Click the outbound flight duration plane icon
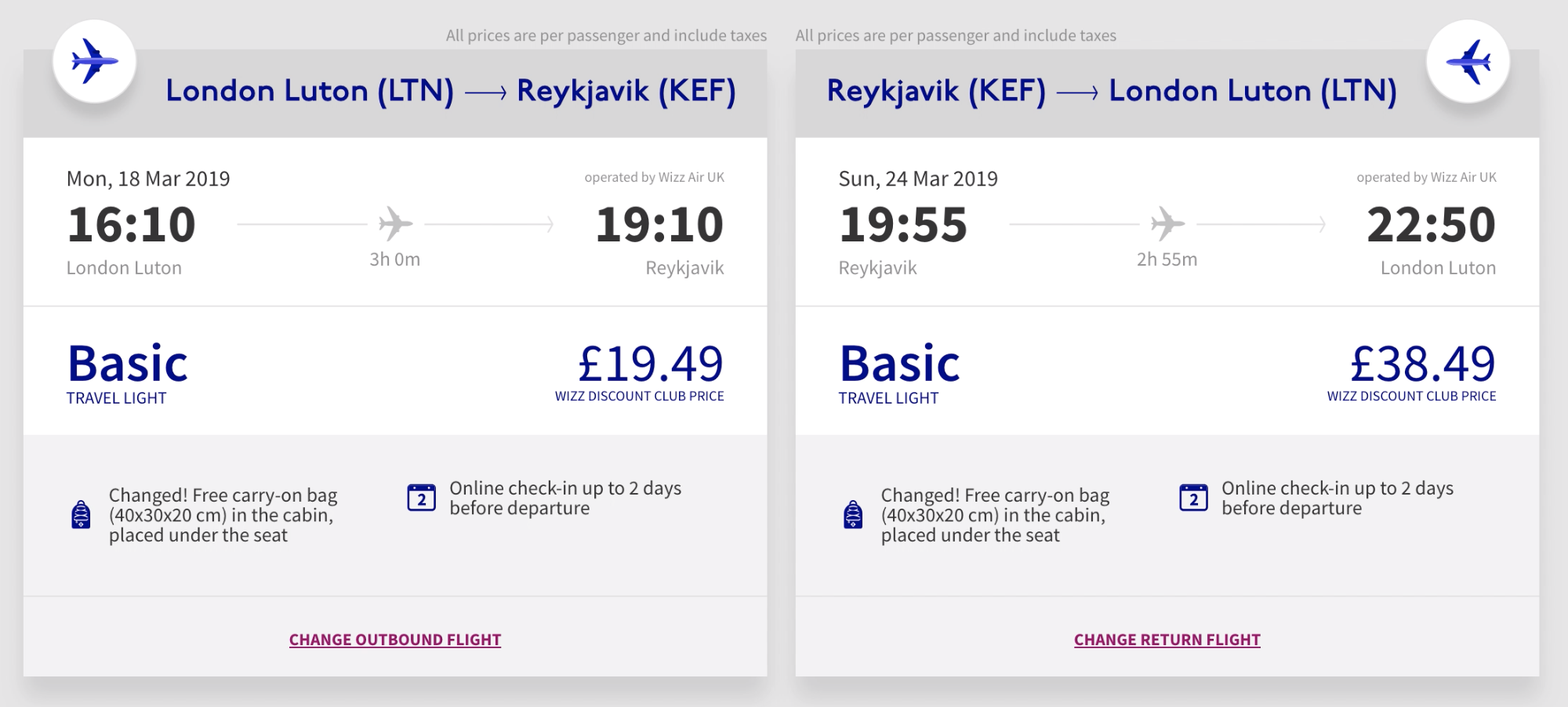 (x=395, y=224)
